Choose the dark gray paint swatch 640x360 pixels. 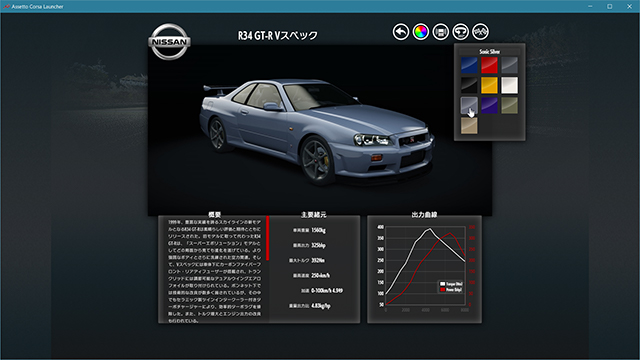(509, 65)
